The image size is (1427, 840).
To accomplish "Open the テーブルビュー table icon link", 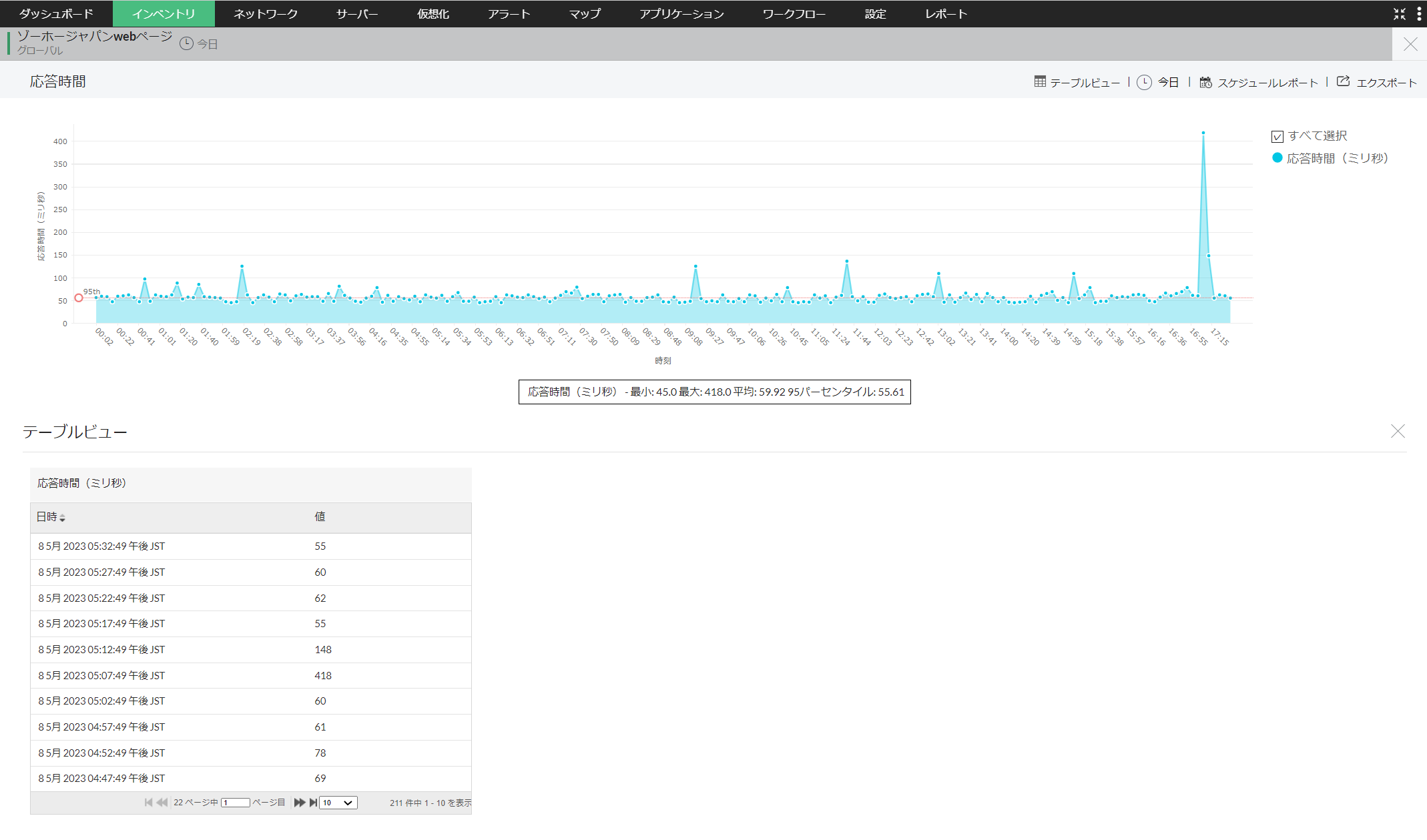I will [x=1040, y=81].
